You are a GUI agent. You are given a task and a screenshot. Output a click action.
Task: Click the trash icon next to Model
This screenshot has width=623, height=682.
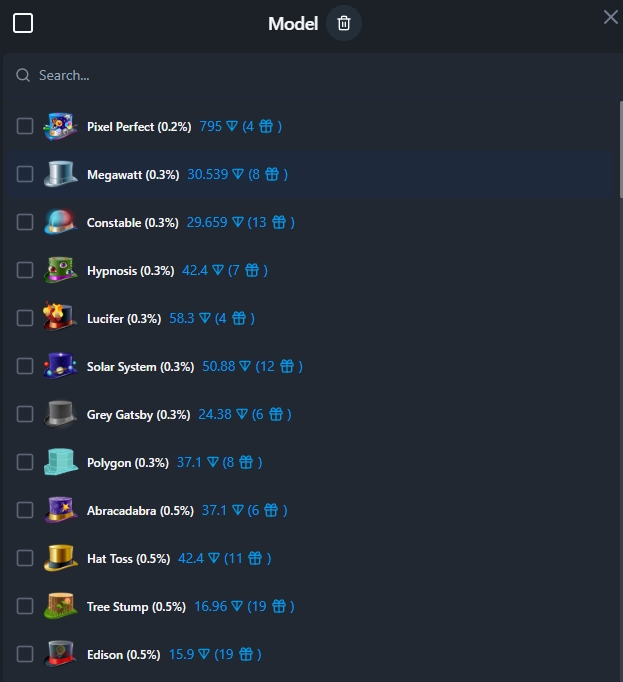coord(344,23)
